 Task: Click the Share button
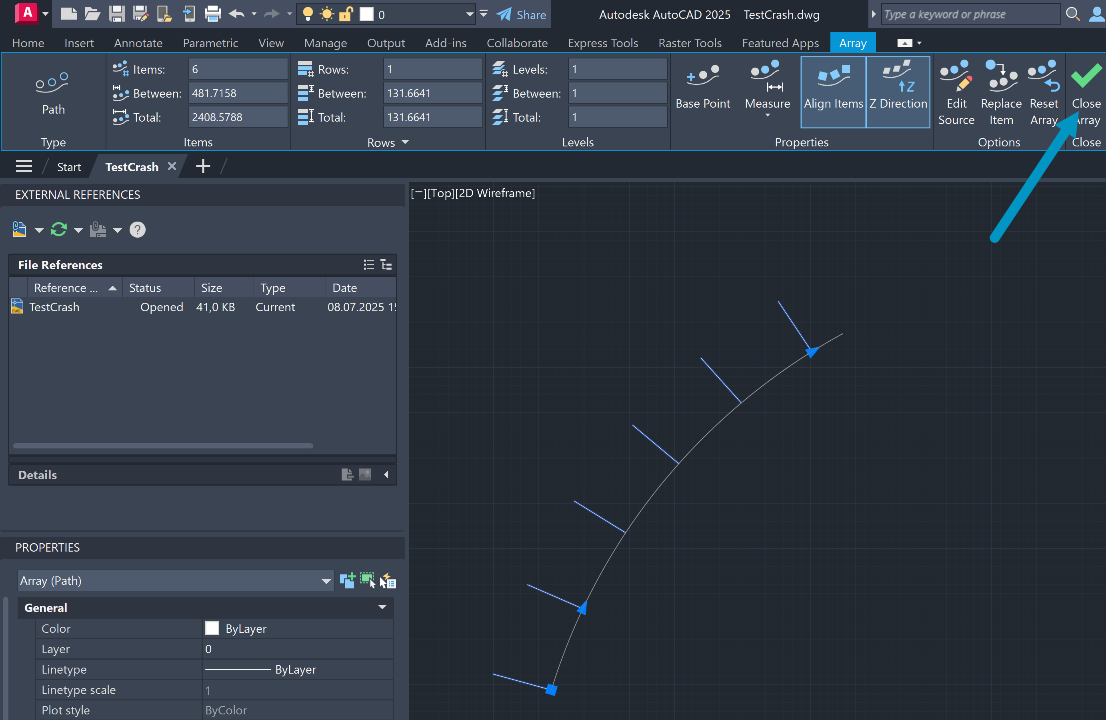[x=521, y=14]
